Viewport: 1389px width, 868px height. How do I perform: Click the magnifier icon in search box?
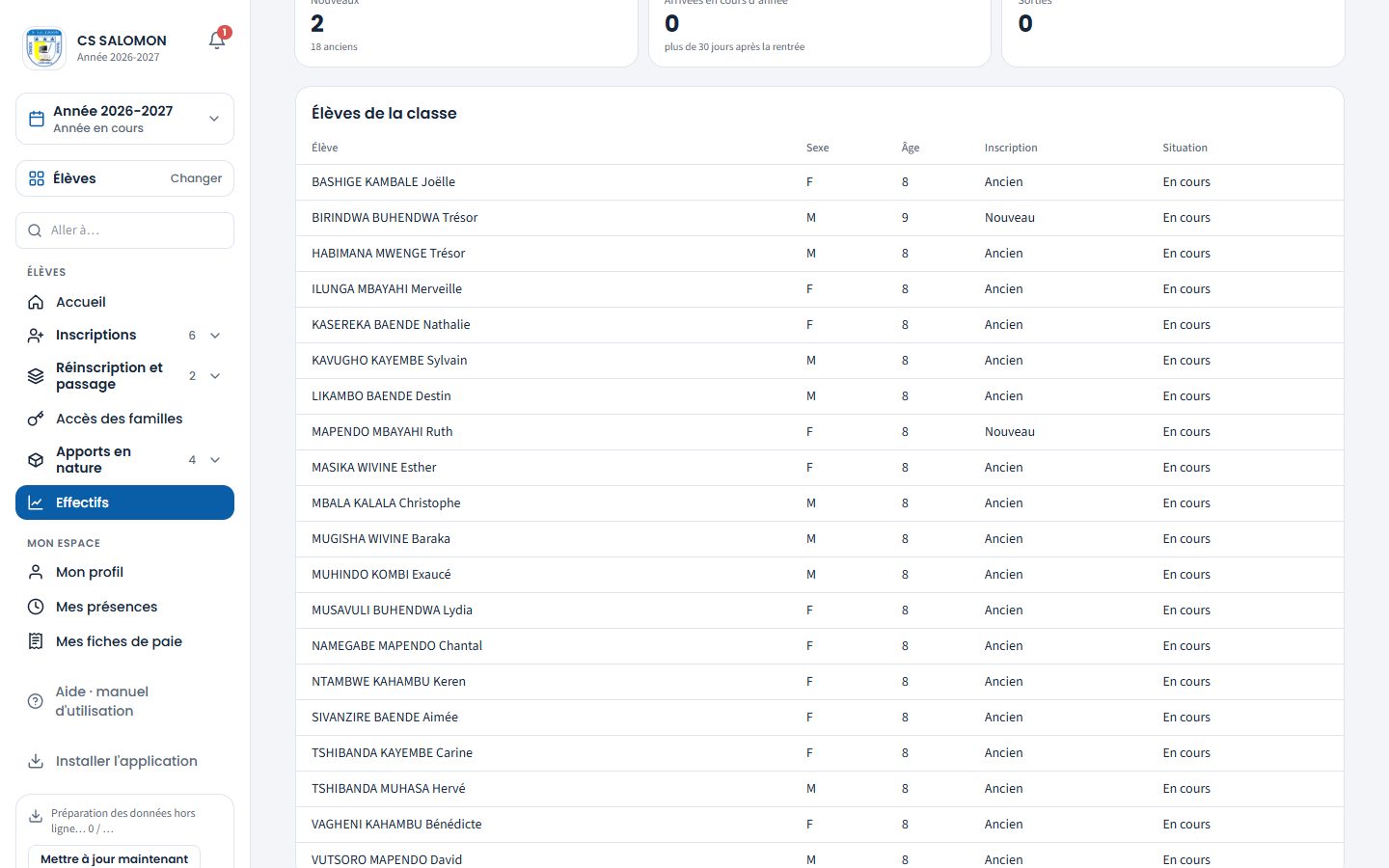pyautogui.click(x=35, y=231)
